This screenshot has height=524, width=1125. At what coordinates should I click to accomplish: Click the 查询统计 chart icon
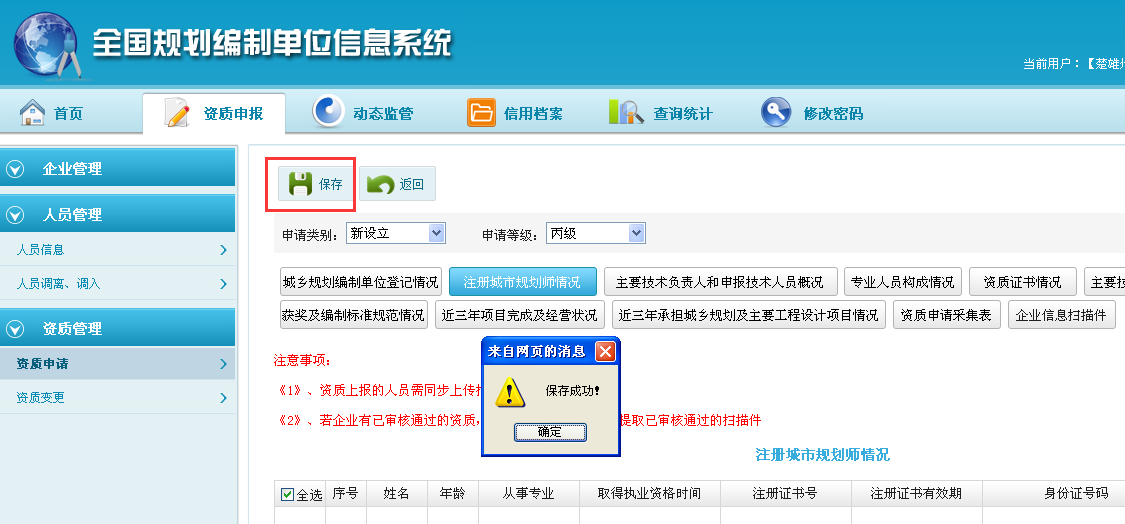pos(626,113)
